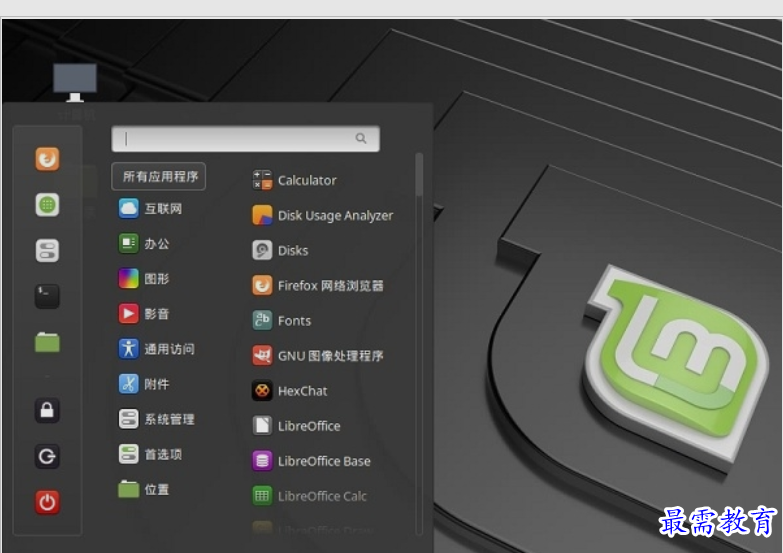783x553 pixels.
Task: Select the 图形 category
Action: [144, 279]
